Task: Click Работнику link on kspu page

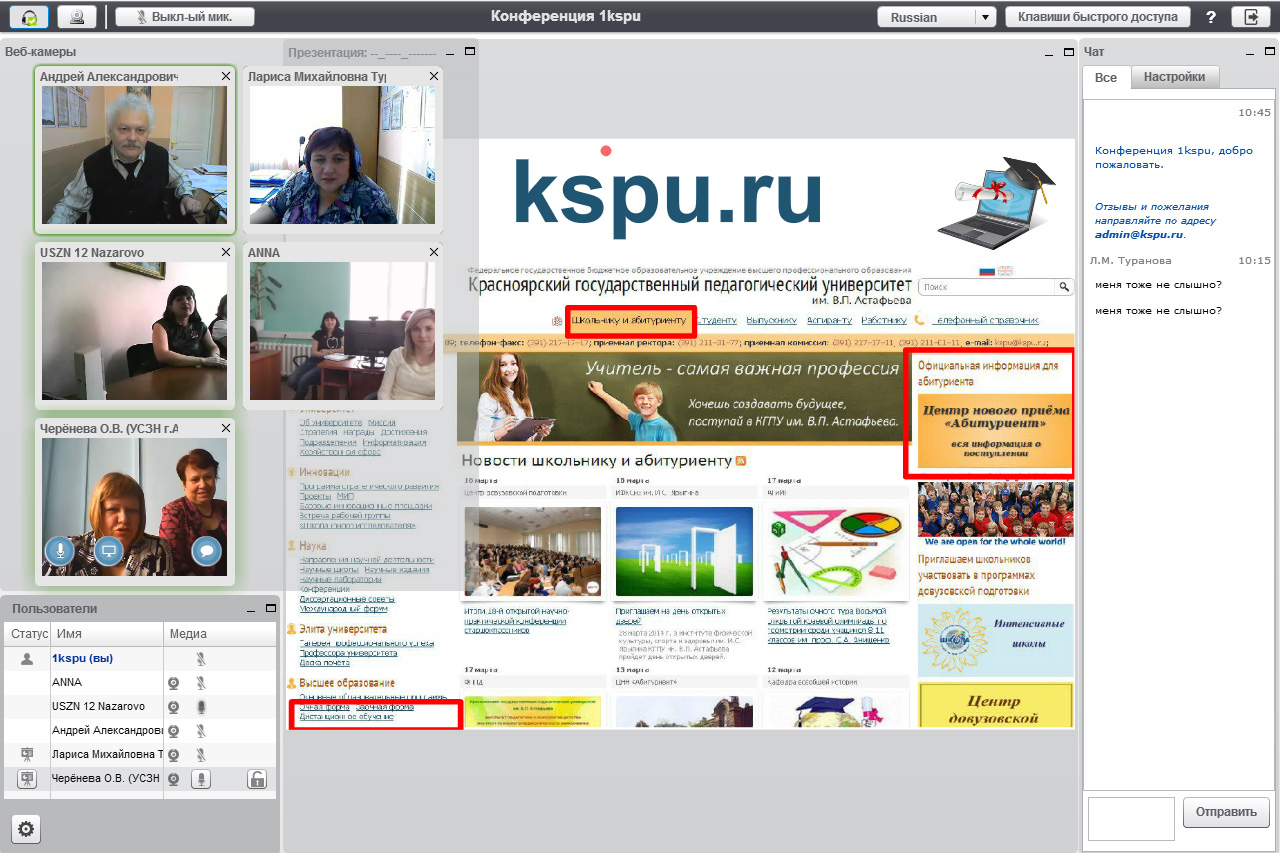Action: pyautogui.click(x=883, y=320)
